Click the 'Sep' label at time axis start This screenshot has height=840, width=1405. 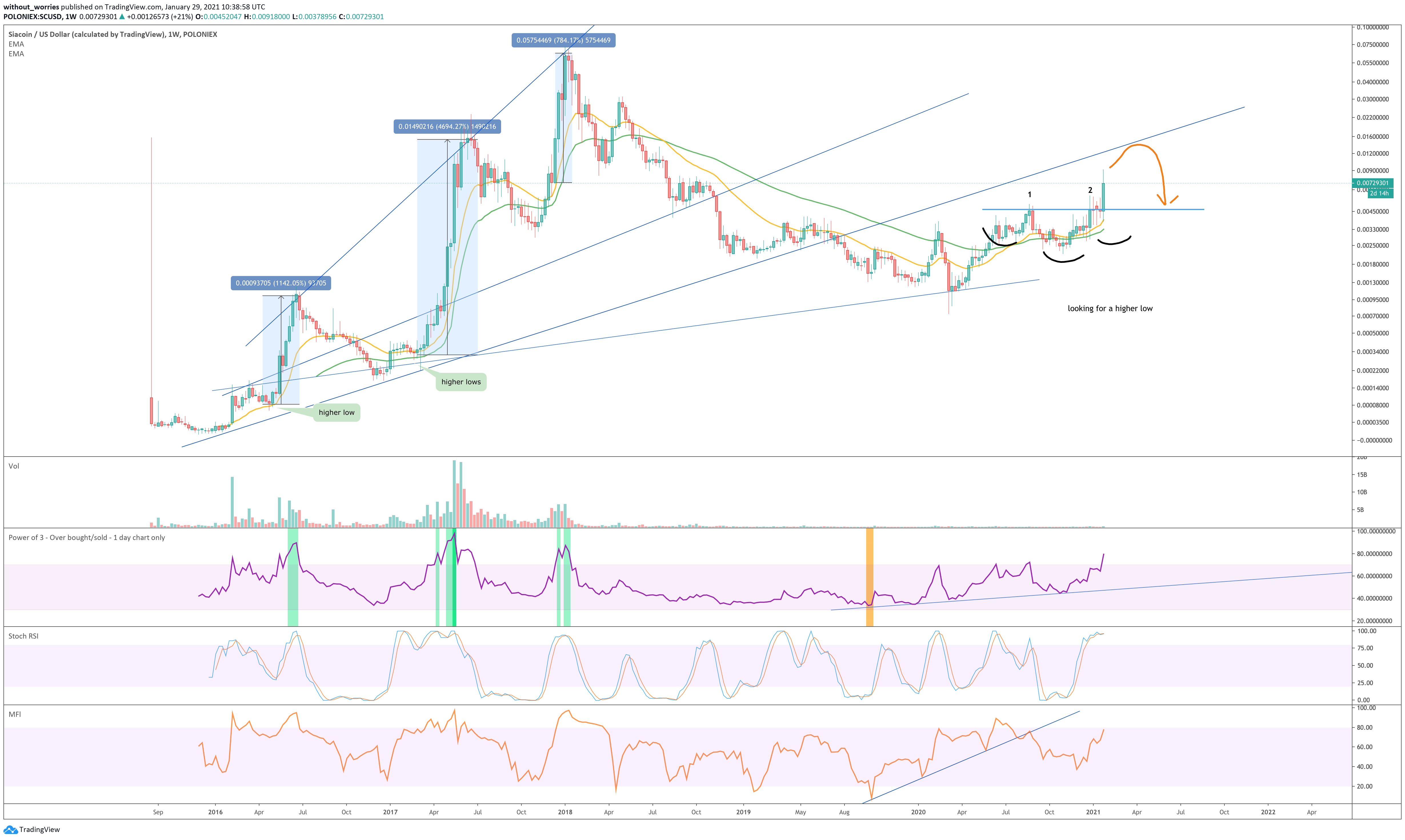click(158, 812)
